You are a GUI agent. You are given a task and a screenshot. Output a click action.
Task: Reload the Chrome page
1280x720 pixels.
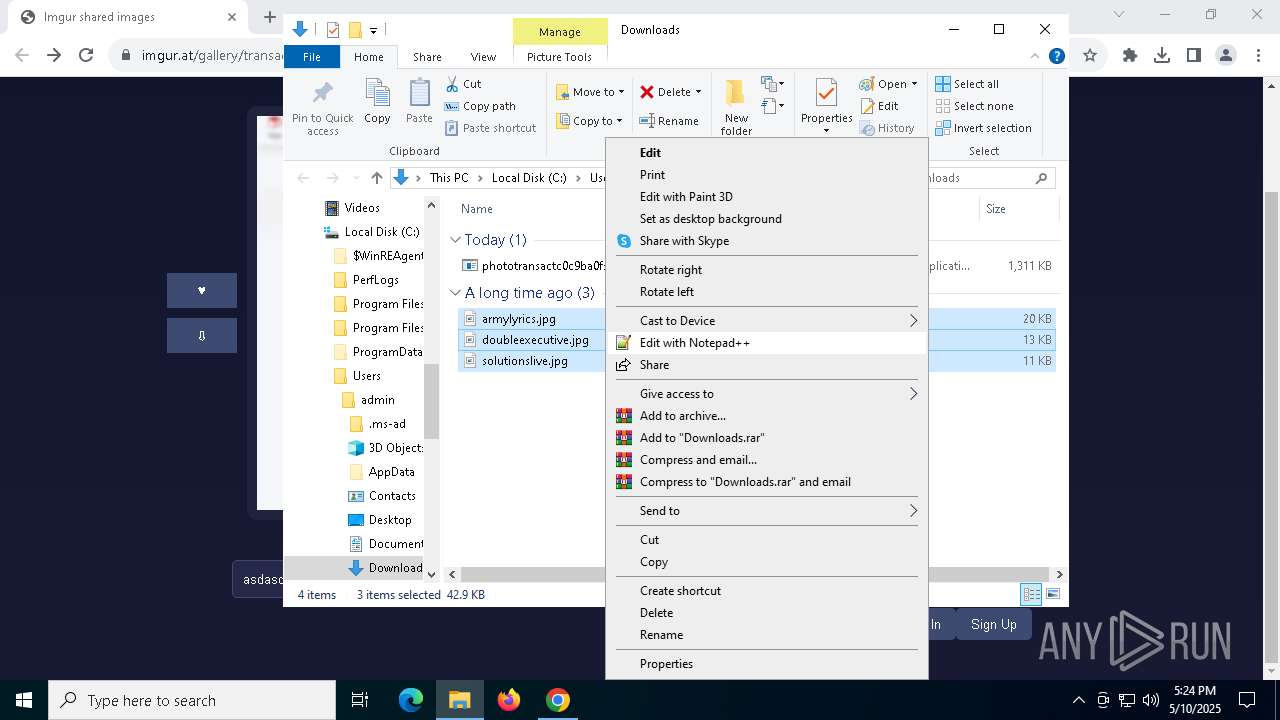(x=86, y=56)
